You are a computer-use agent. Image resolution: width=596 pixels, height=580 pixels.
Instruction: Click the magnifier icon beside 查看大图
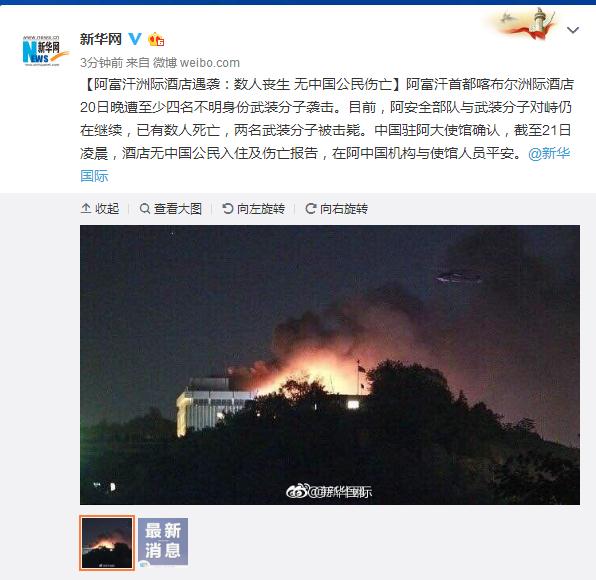pyautogui.click(x=145, y=208)
